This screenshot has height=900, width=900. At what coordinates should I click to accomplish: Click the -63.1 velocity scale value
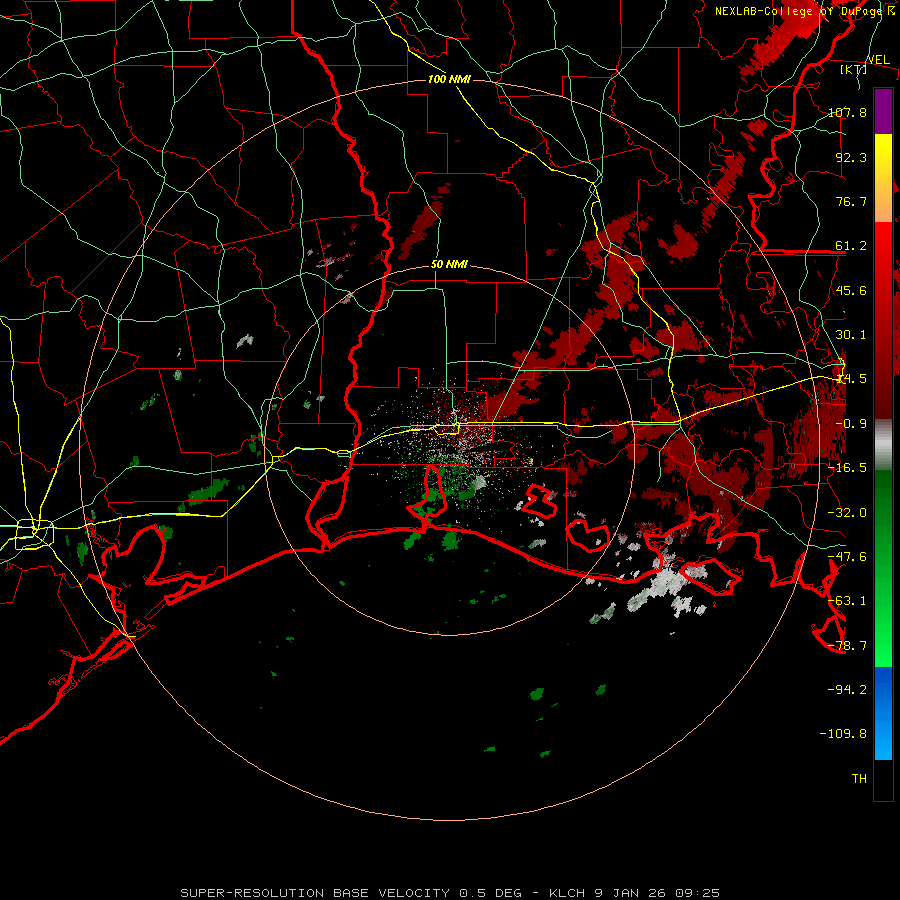coord(847,601)
